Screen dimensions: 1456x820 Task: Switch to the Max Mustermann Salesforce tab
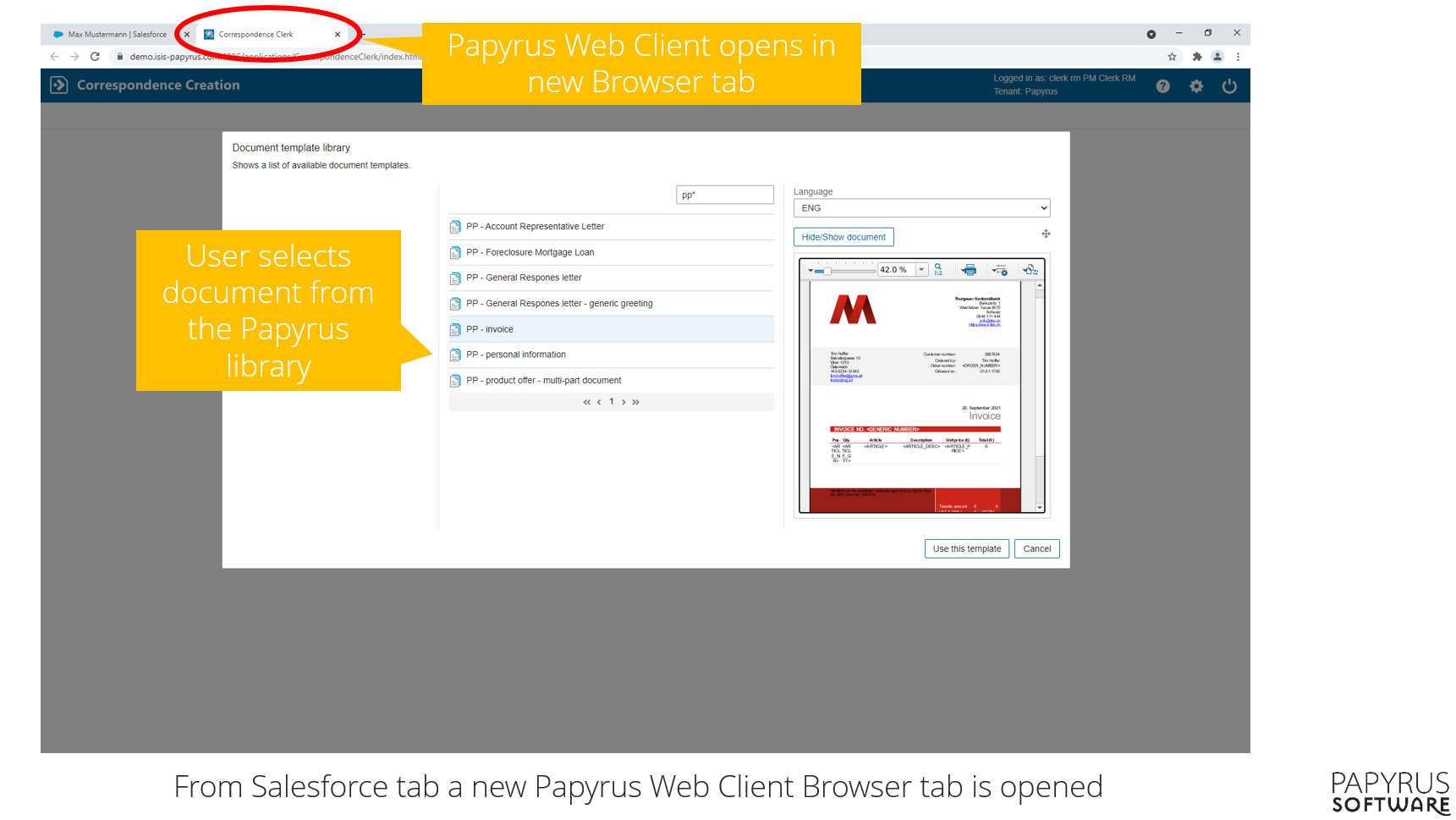tap(111, 35)
